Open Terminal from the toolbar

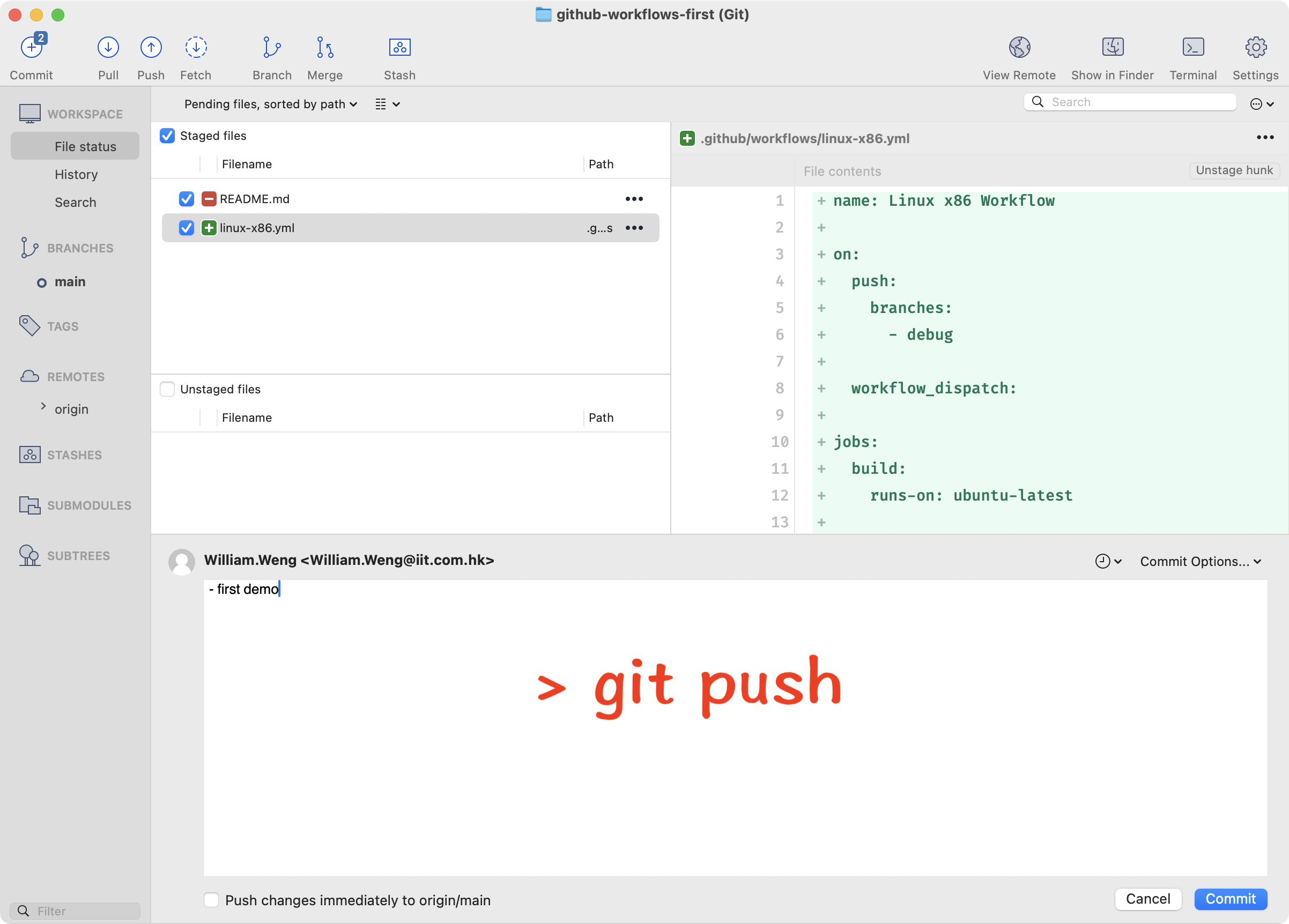[1192, 48]
